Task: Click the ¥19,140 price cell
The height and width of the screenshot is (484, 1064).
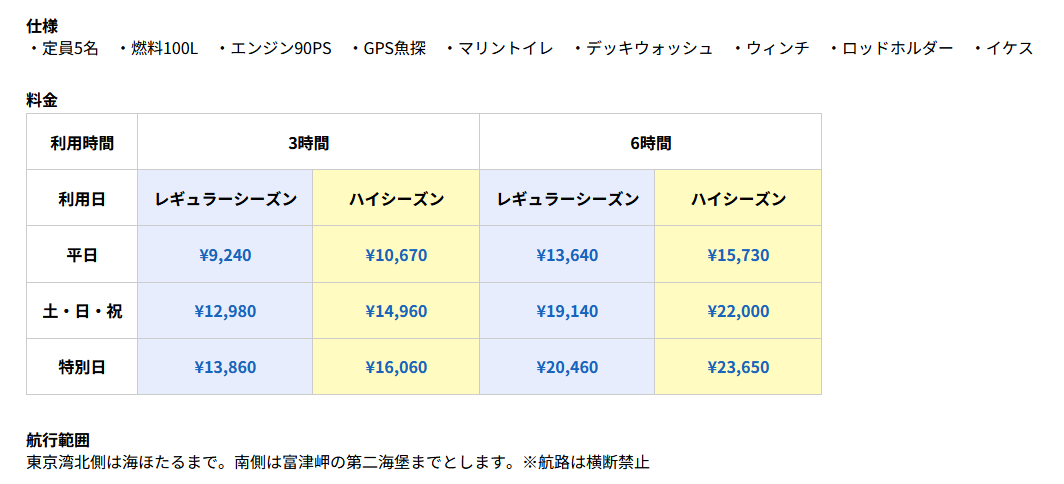Action: click(x=567, y=311)
